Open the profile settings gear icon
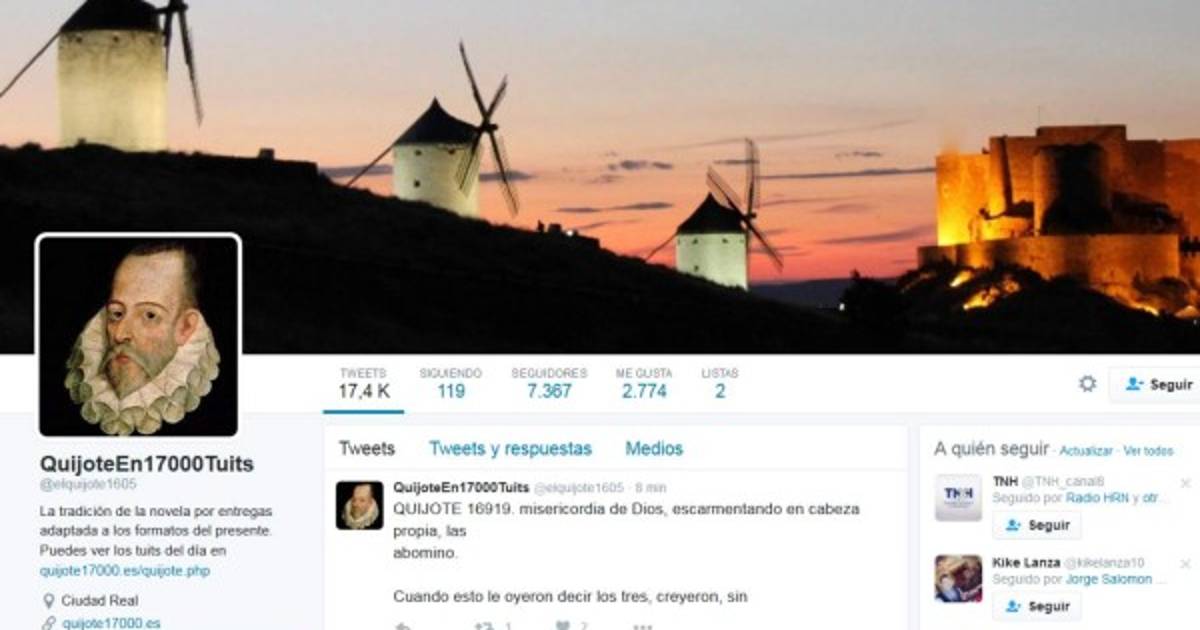The image size is (1200, 630). click(1087, 384)
